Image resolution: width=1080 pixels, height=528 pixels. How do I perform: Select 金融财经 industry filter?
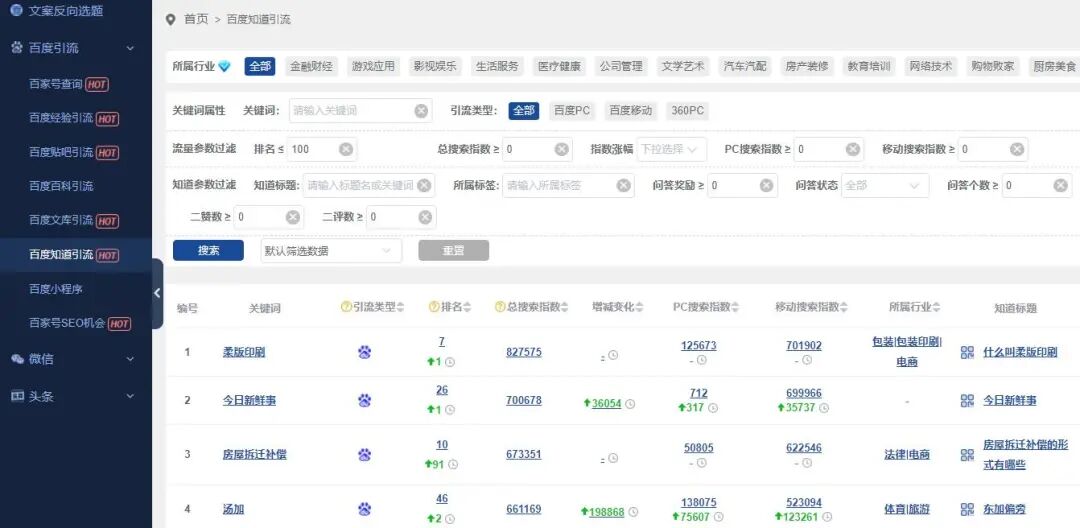(311, 66)
